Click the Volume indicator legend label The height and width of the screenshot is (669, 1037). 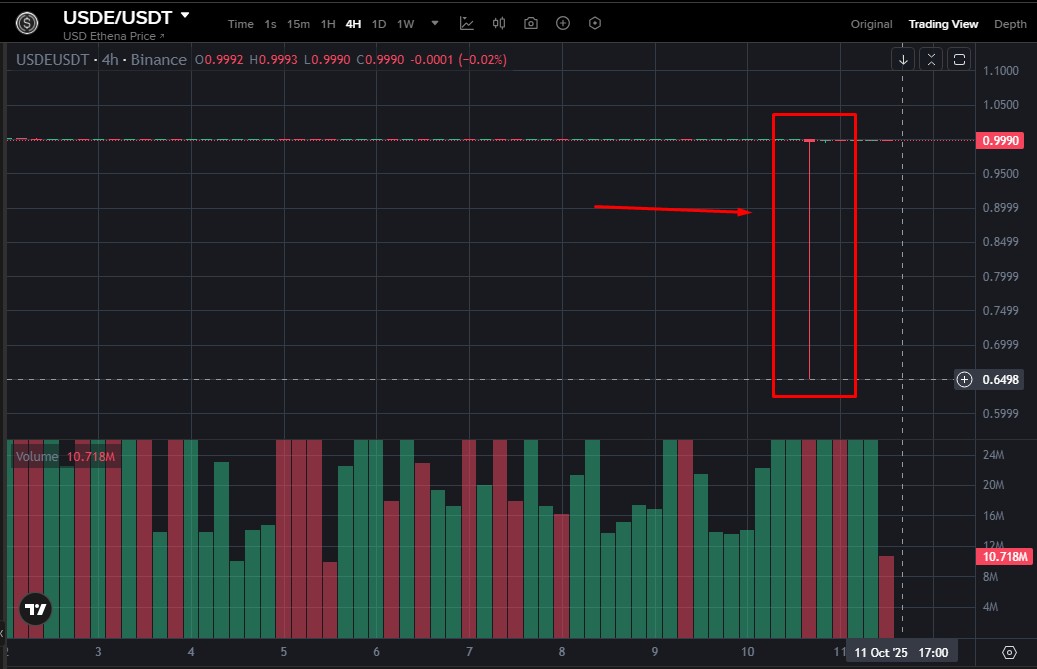coord(38,457)
